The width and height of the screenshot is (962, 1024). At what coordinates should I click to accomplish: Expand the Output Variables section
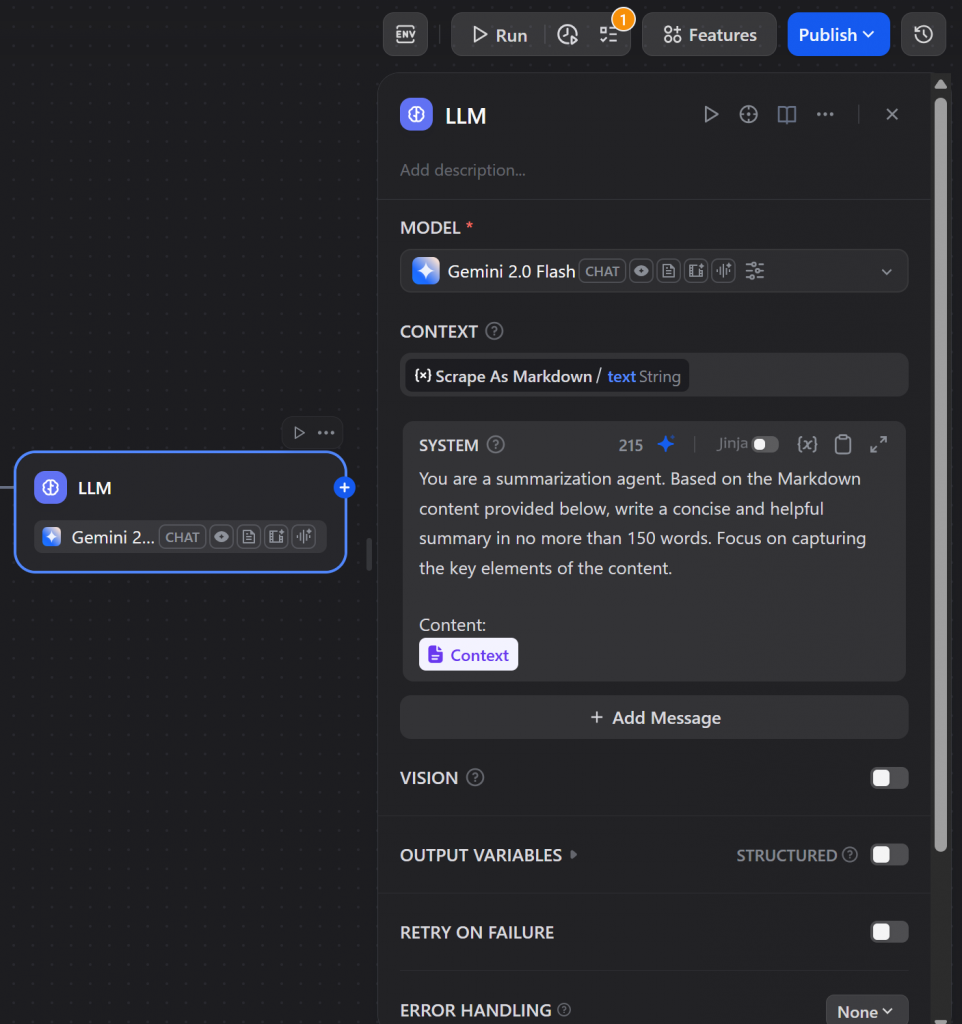pyautogui.click(x=575, y=855)
